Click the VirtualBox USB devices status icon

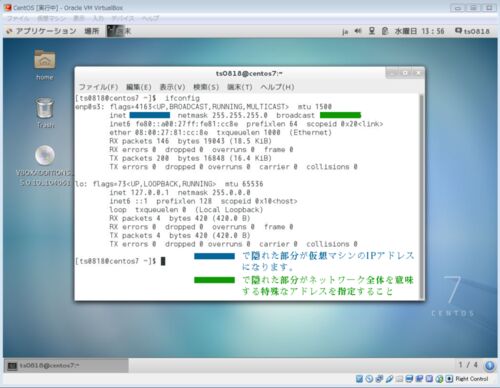(x=389, y=379)
